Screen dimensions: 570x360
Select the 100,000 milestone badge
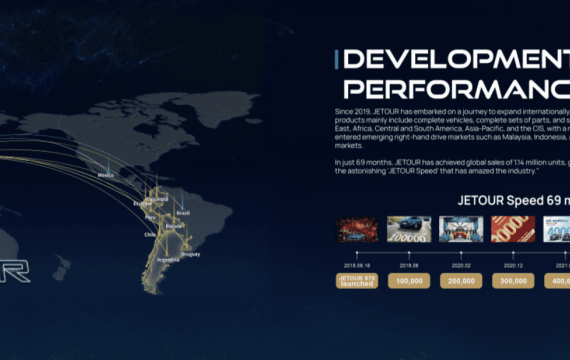(x=409, y=281)
